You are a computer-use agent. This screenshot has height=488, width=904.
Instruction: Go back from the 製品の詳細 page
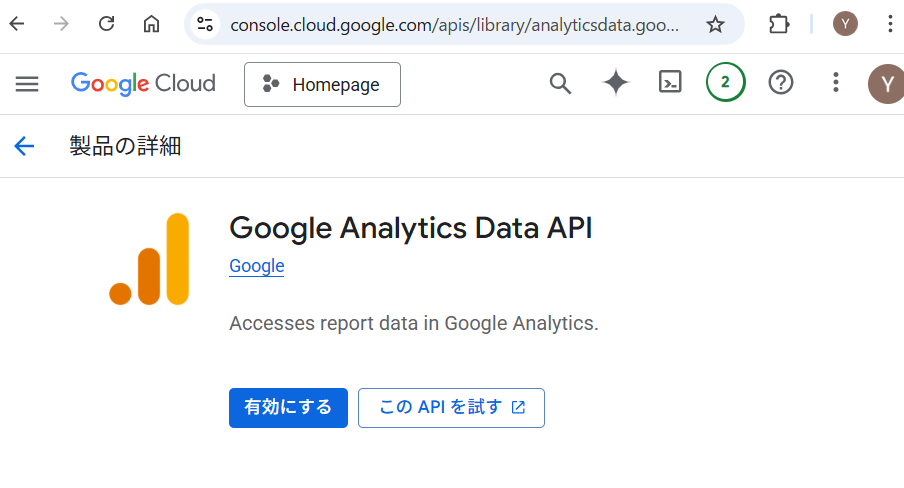pos(24,146)
